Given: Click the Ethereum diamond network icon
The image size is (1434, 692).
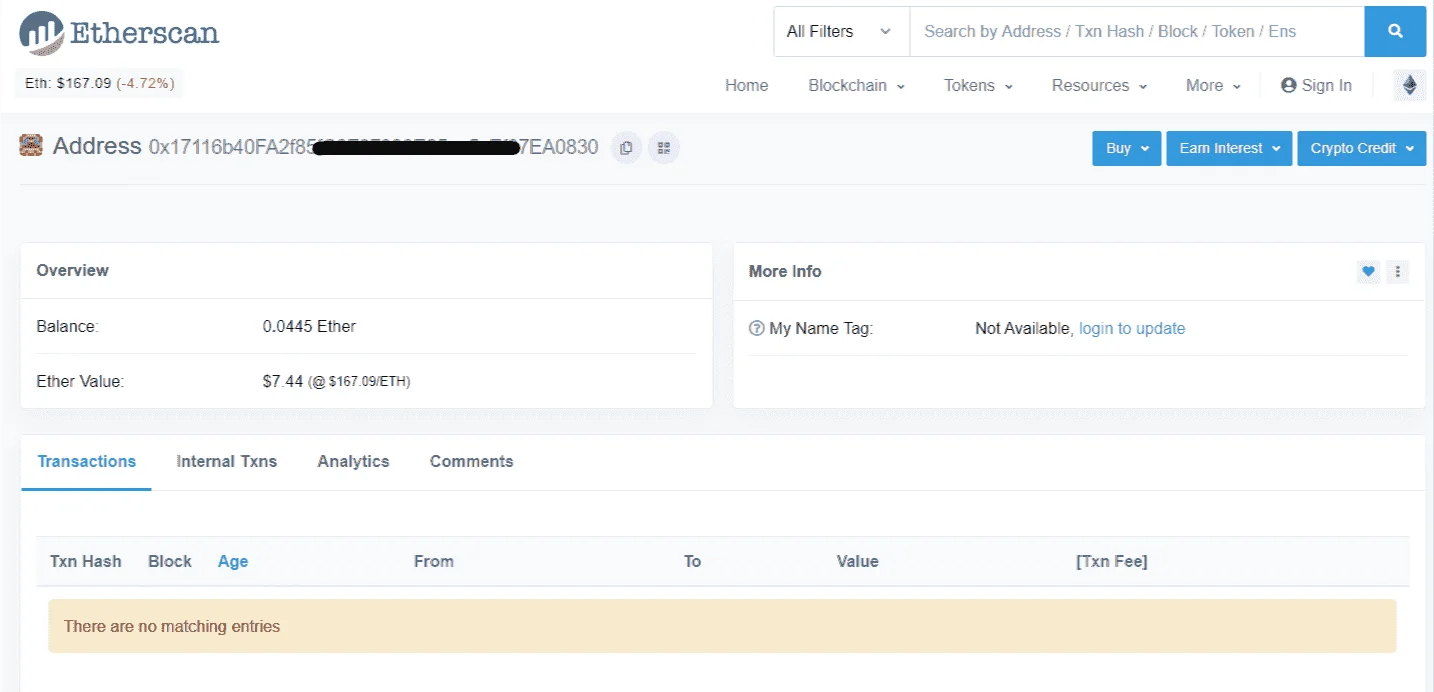Looking at the screenshot, I should tap(1410, 85).
